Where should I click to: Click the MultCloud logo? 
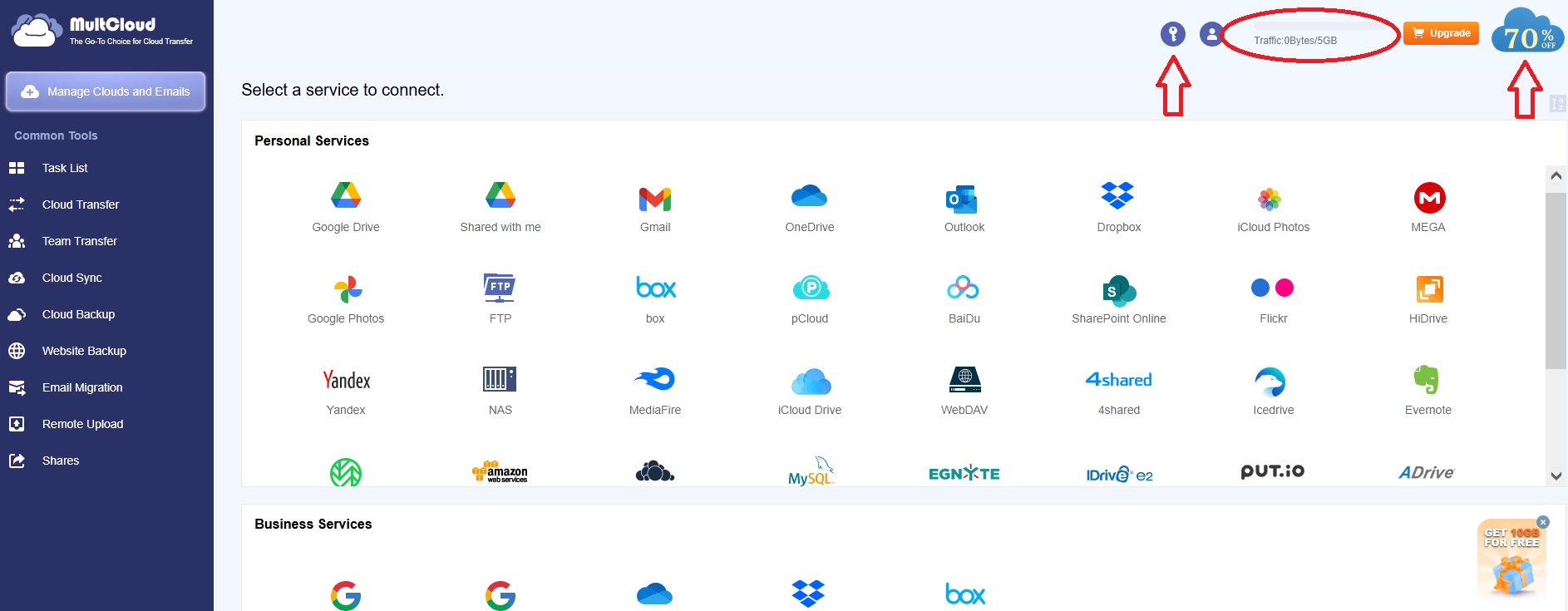102,31
